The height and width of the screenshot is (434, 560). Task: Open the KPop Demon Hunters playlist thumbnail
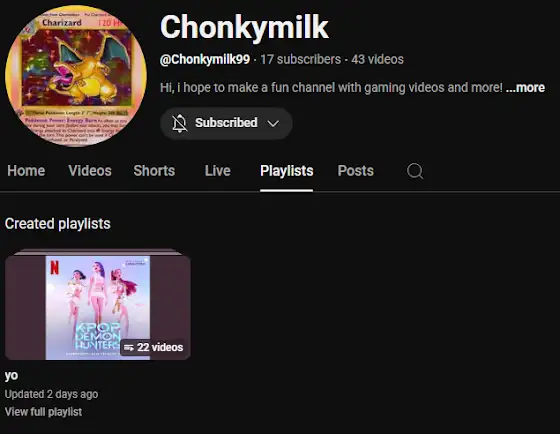click(x=98, y=305)
